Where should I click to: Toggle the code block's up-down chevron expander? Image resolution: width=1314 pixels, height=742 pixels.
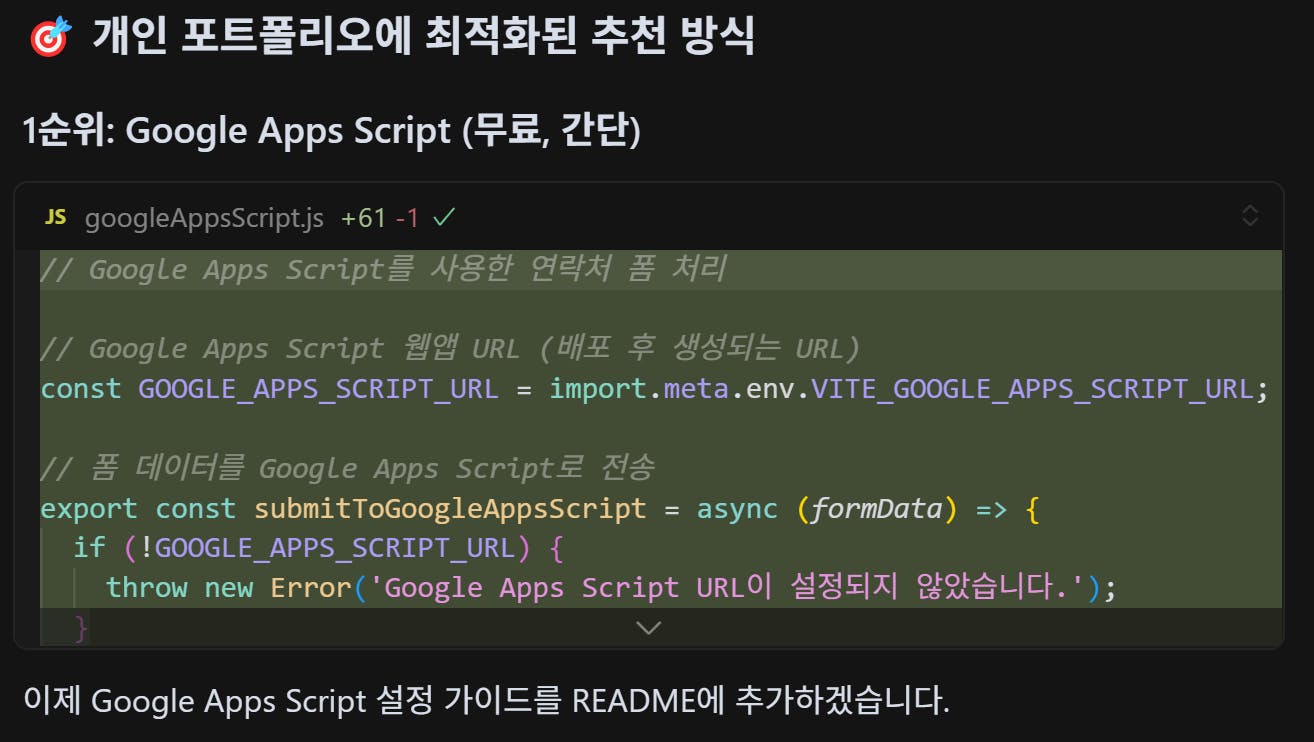pyautogui.click(x=1250, y=215)
